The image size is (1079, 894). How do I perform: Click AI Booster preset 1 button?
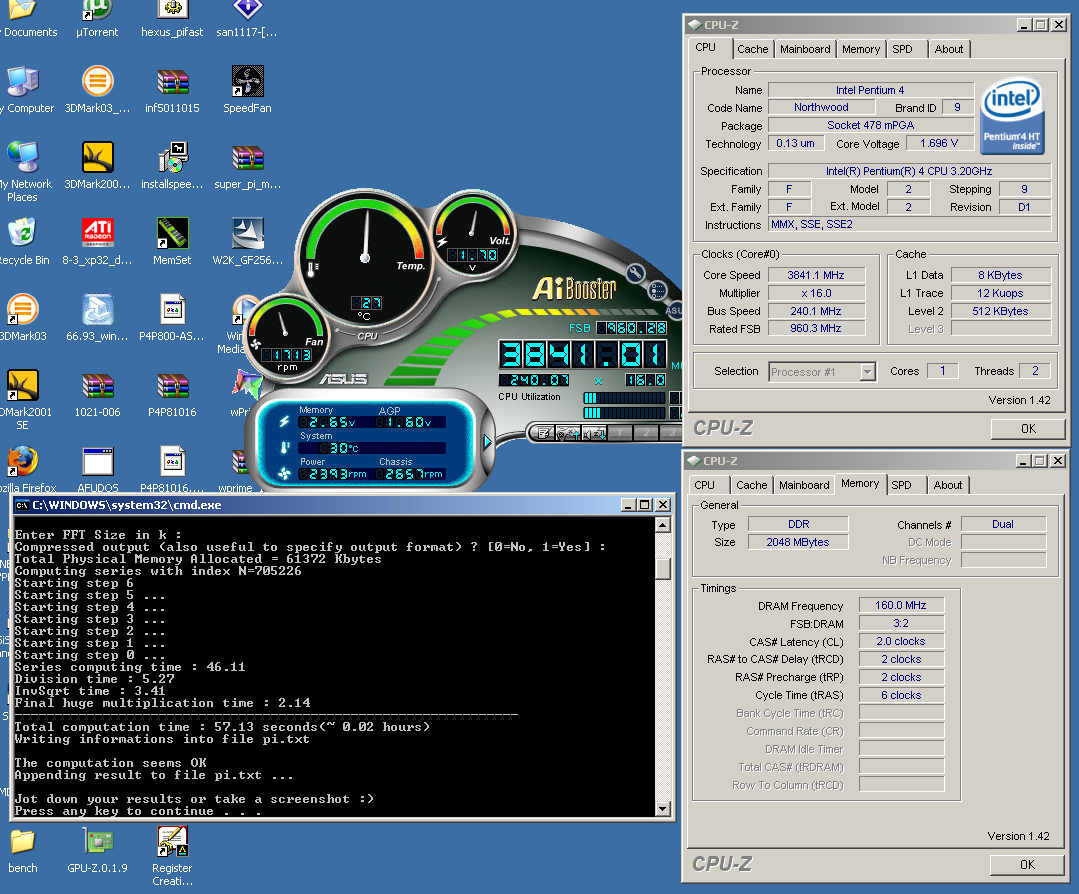(619, 433)
